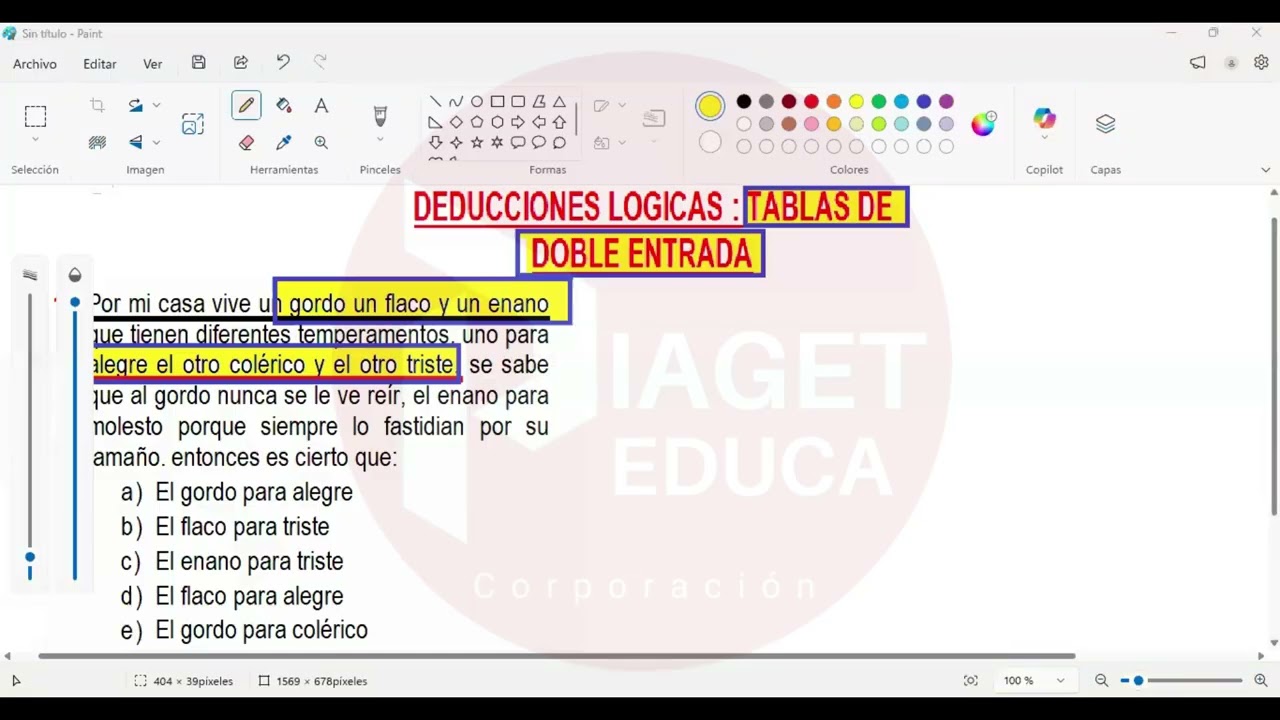
Task: Expand the Selection options dropdown
Action: (35, 141)
